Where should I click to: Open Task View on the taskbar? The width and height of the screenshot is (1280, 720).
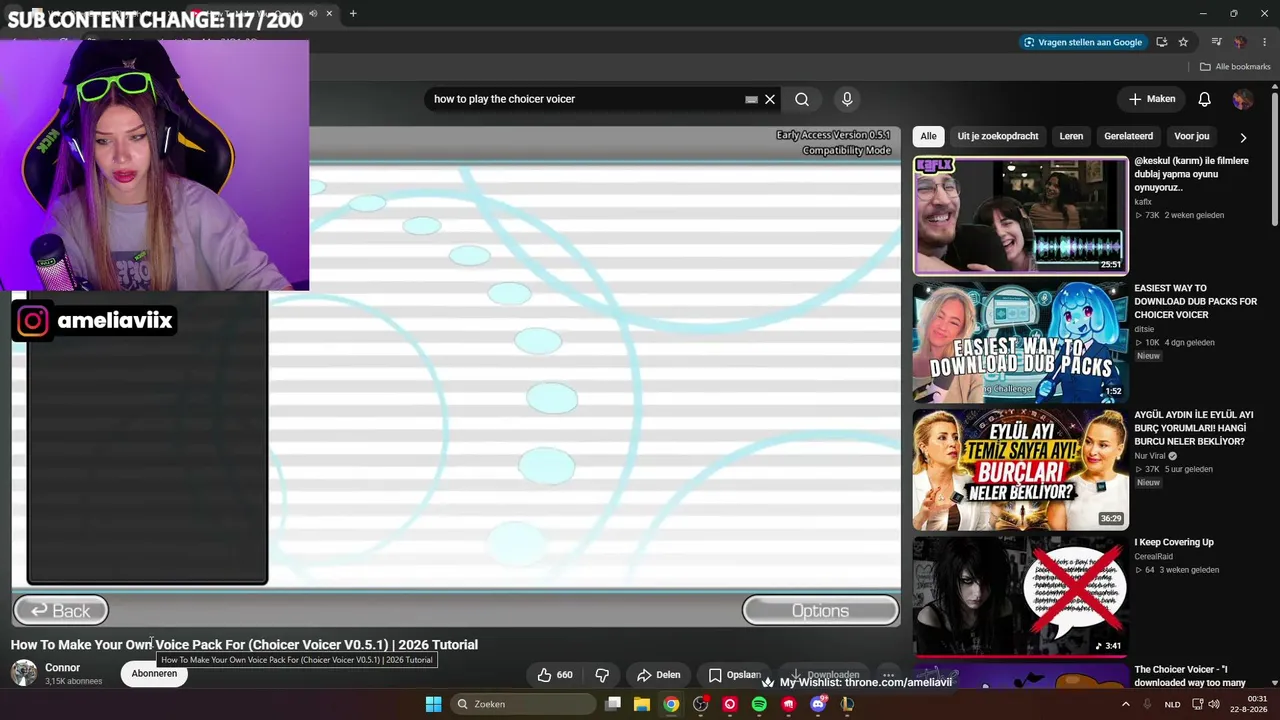pos(613,704)
